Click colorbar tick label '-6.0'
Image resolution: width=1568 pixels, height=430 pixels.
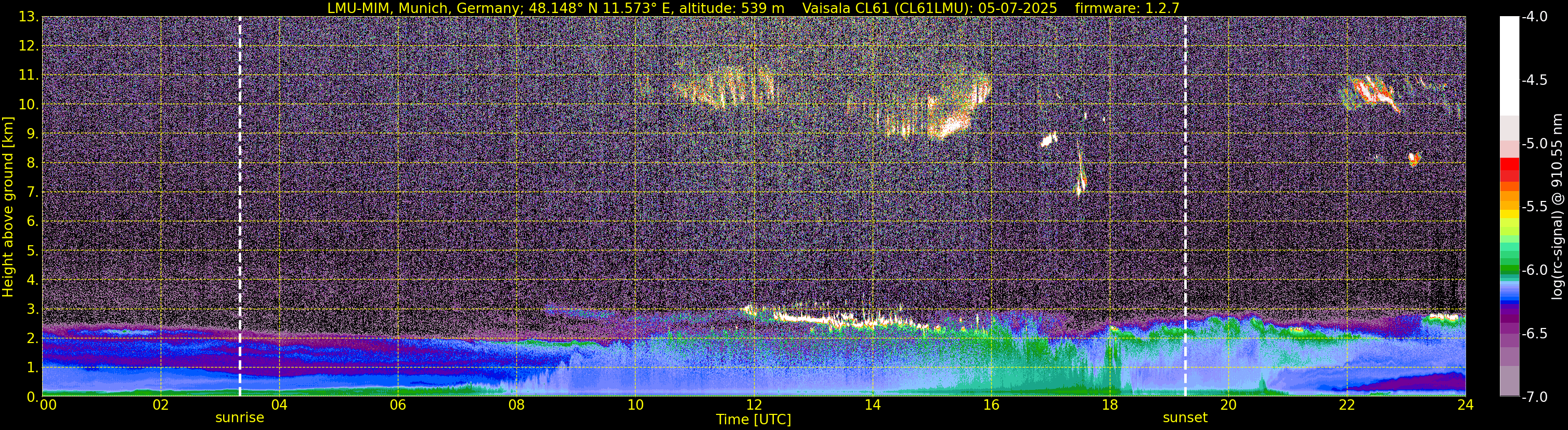click(1535, 270)
